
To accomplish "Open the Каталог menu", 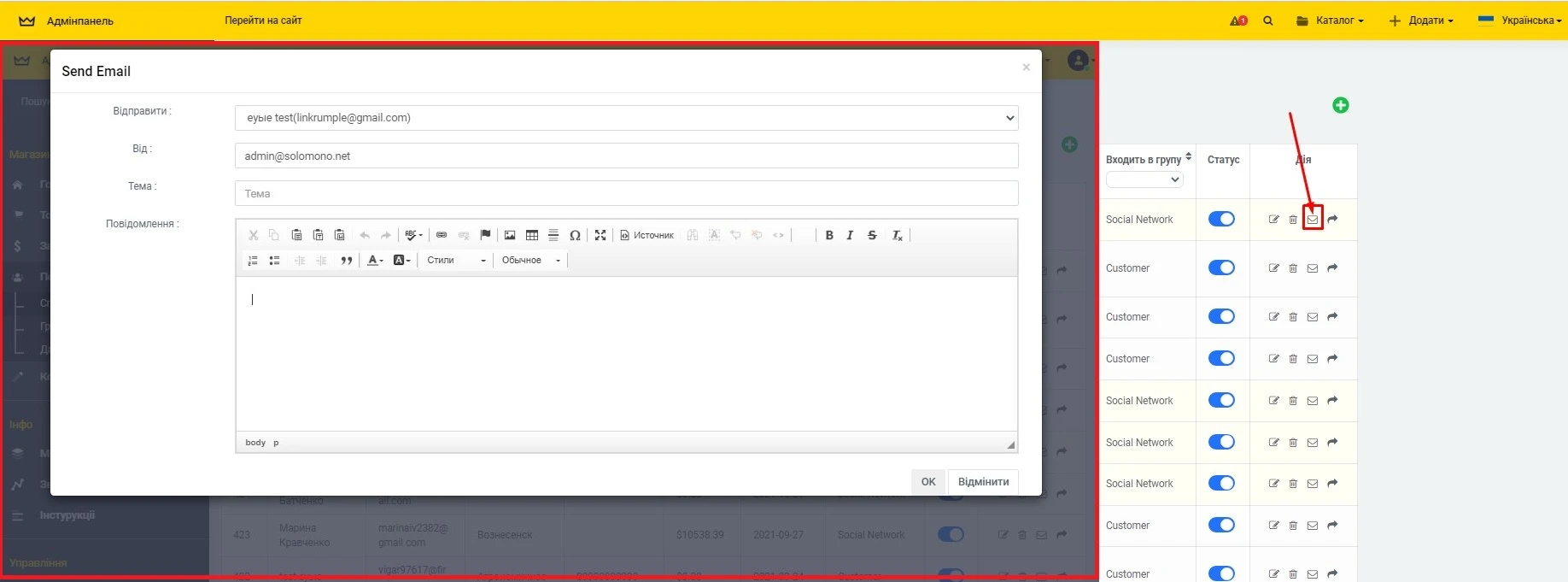I will [x=1331, y=21].
